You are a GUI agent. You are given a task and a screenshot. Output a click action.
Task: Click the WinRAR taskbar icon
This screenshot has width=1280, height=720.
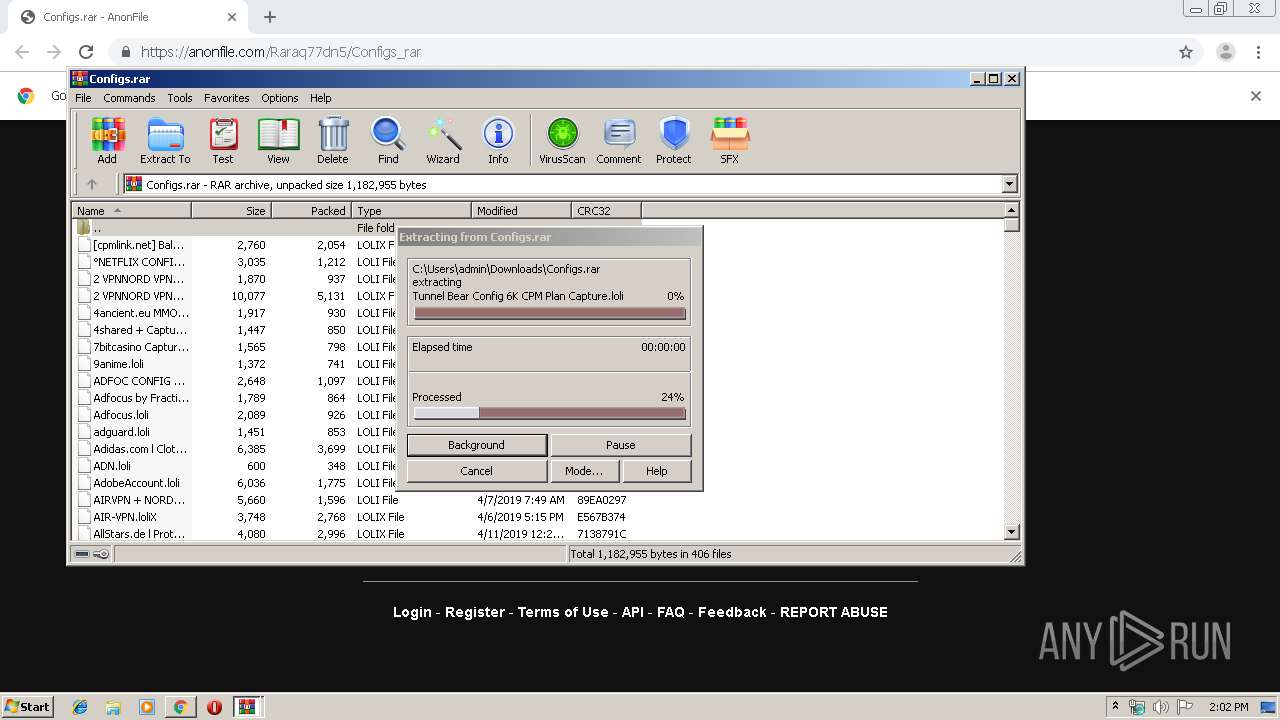247,707
